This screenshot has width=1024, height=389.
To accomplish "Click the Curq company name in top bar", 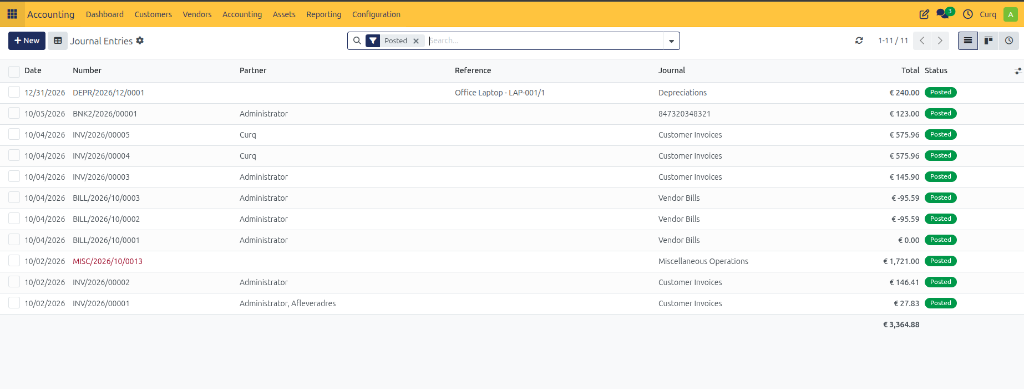I will point(988,14).
